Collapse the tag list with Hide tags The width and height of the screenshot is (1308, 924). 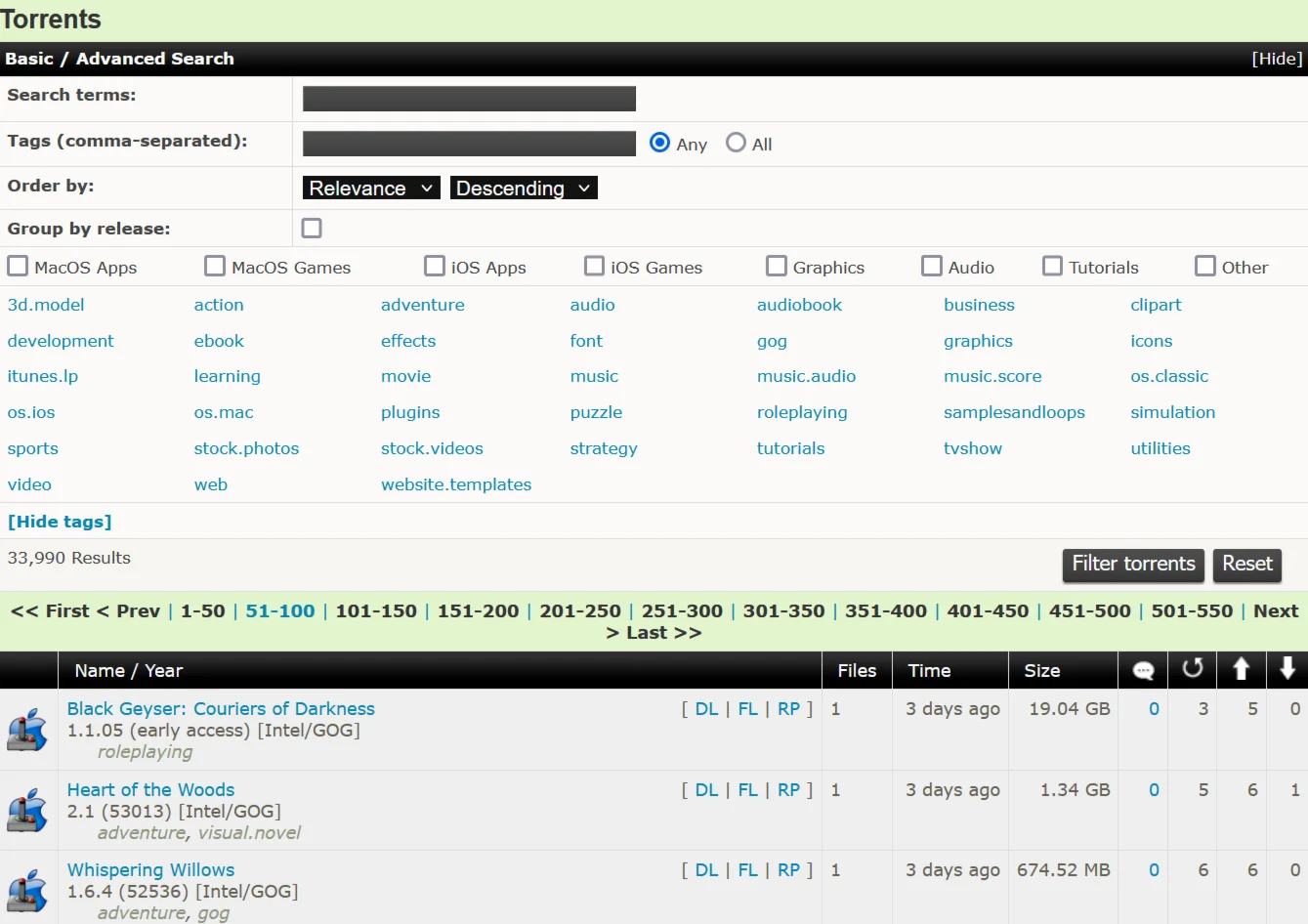[60, 522]
